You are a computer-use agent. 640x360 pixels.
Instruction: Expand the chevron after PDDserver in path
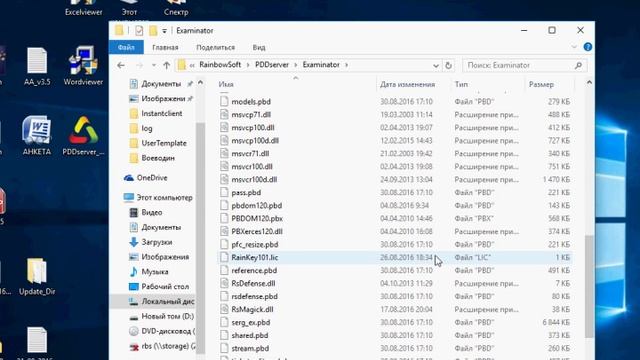(x=296, y=65)
